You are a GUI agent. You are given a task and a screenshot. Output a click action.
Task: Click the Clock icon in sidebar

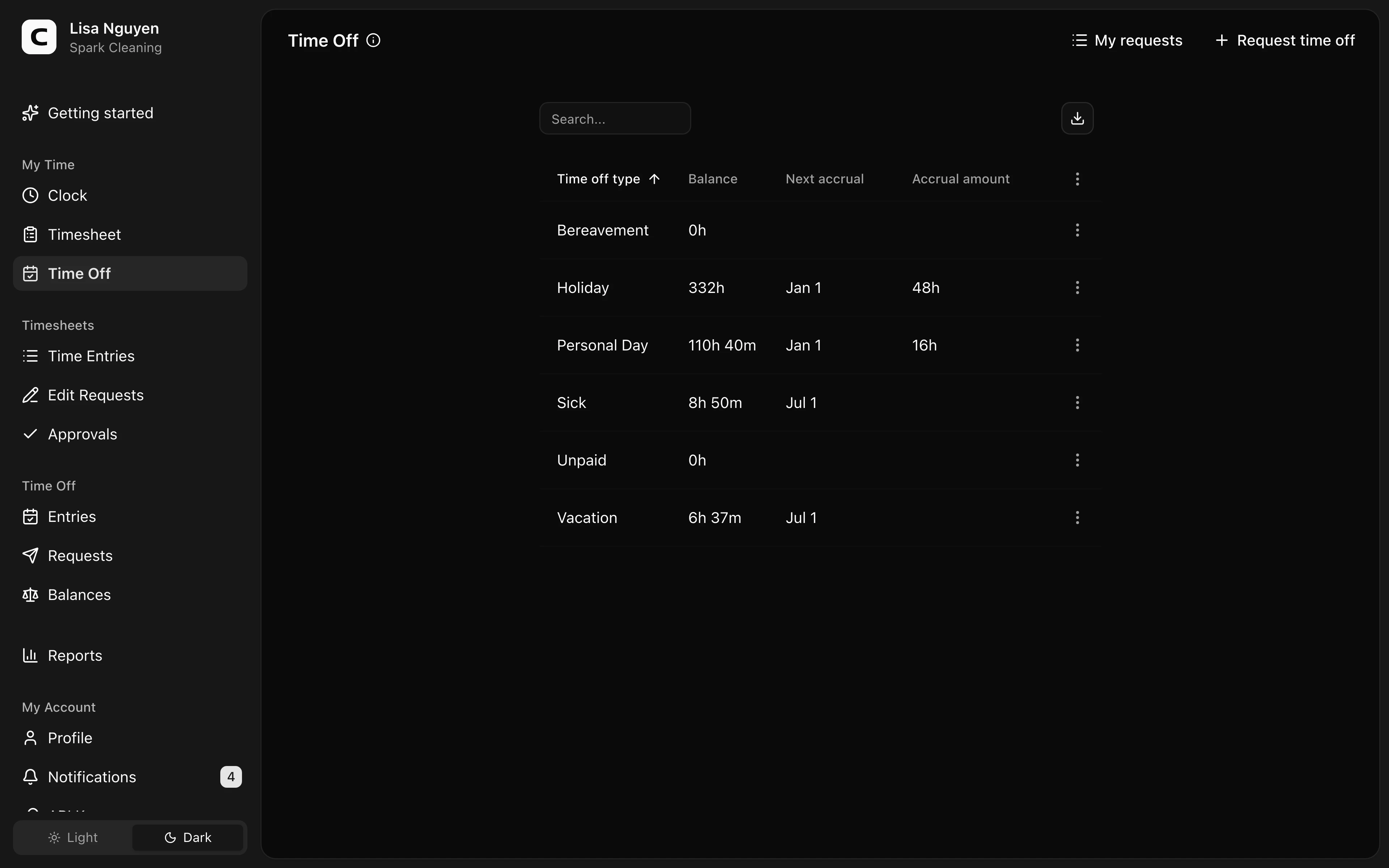30,196
